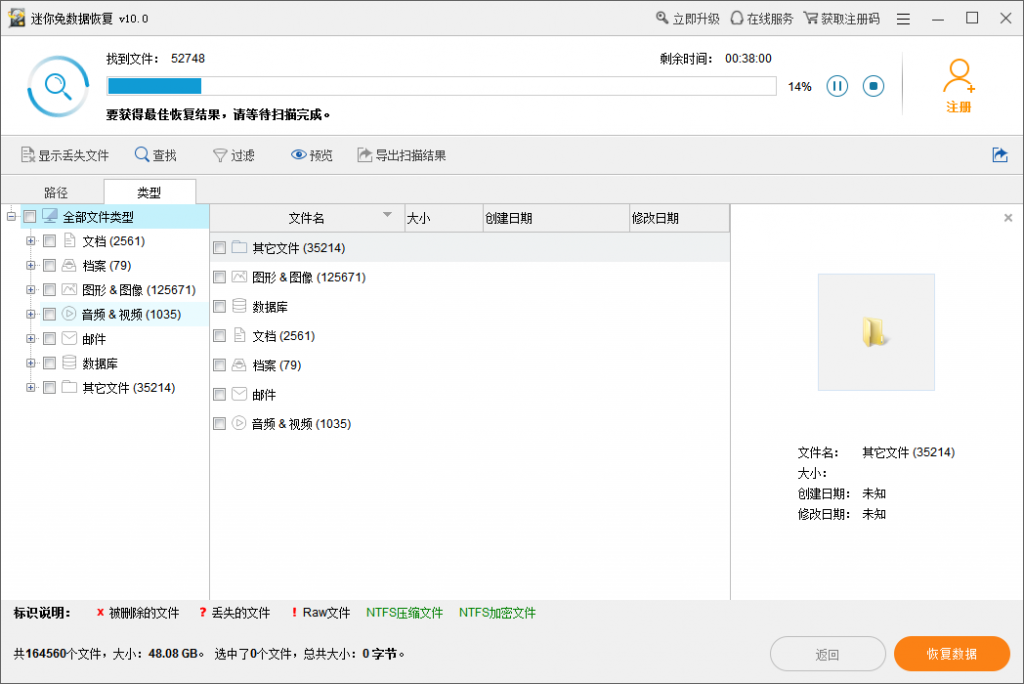Check 音频 & 视频 (1035) in file list
The image size is (1024, 684).
[219, 424]
